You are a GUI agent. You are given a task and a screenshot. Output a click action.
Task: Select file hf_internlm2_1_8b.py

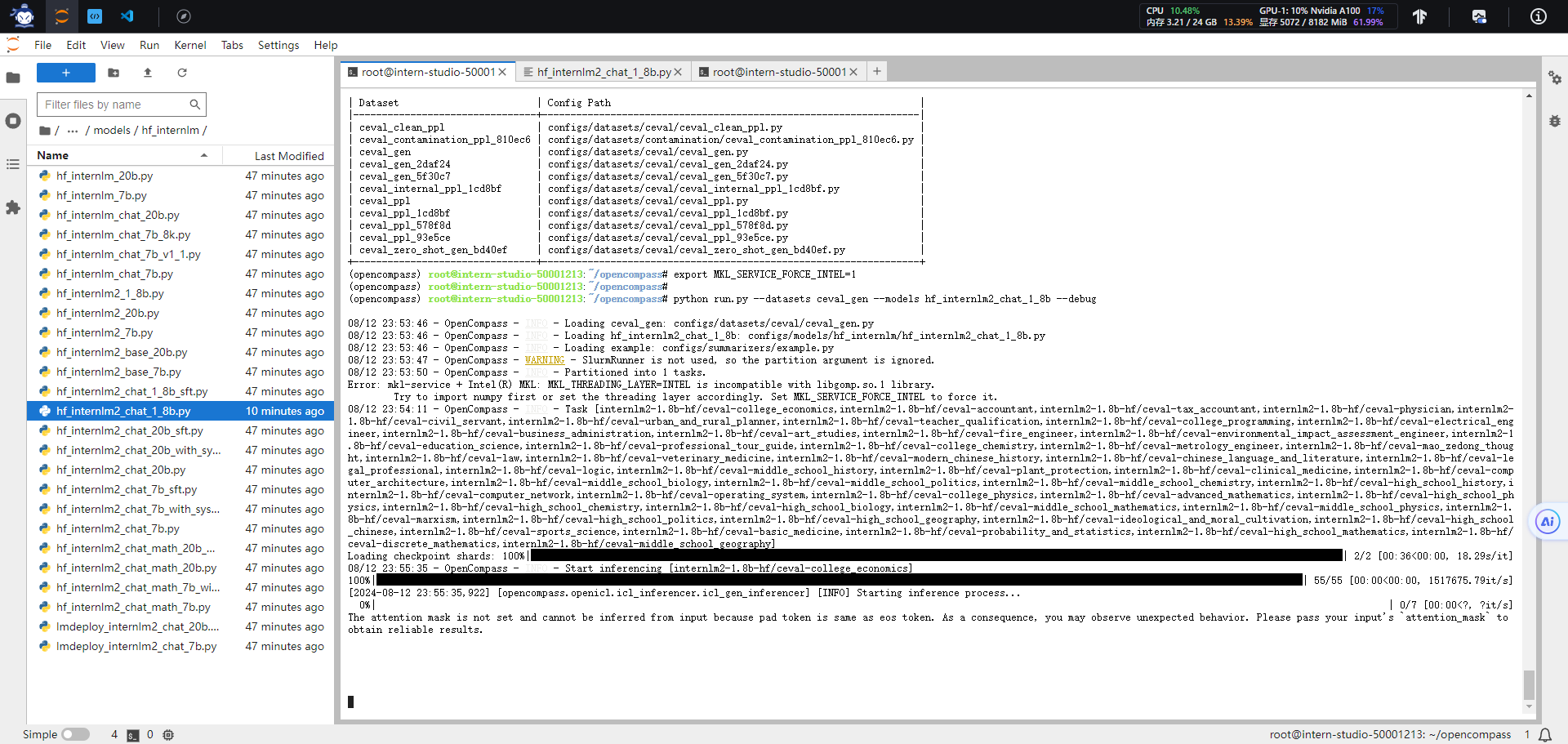[180, 293]
